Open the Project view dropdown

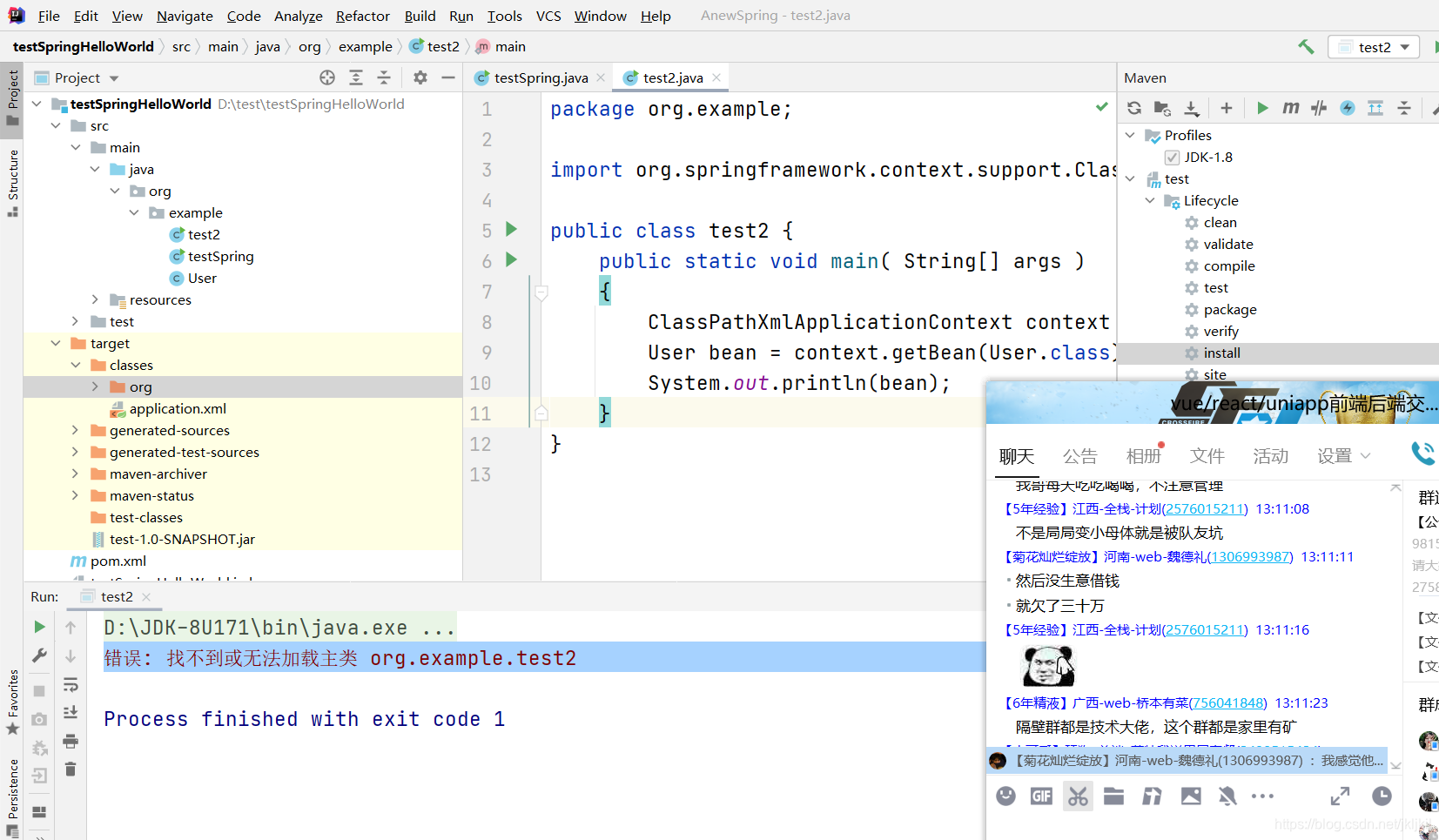tap(77, 77)
